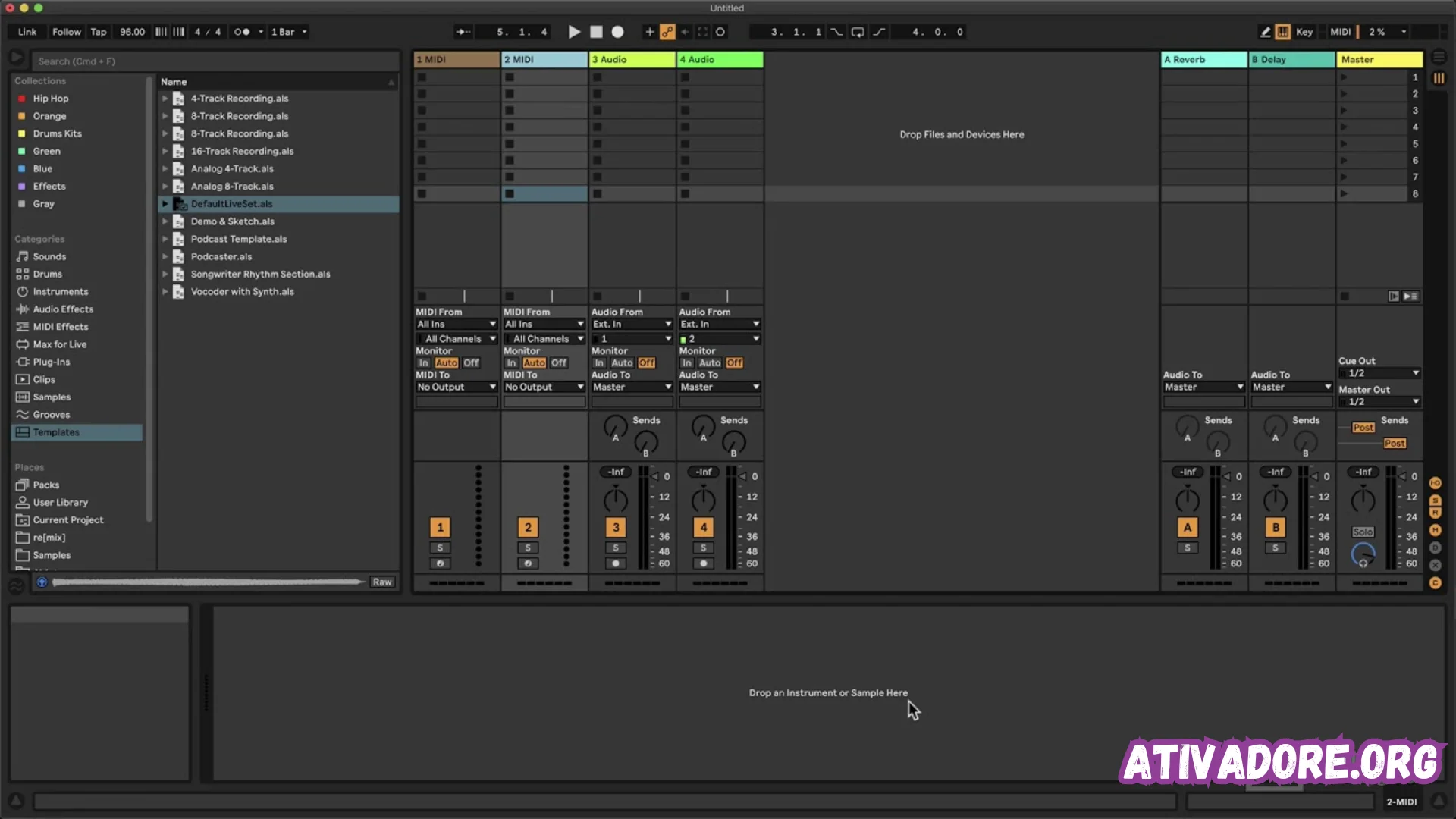
Task: Toggle the Metronome icon
Action: point(241,32)
